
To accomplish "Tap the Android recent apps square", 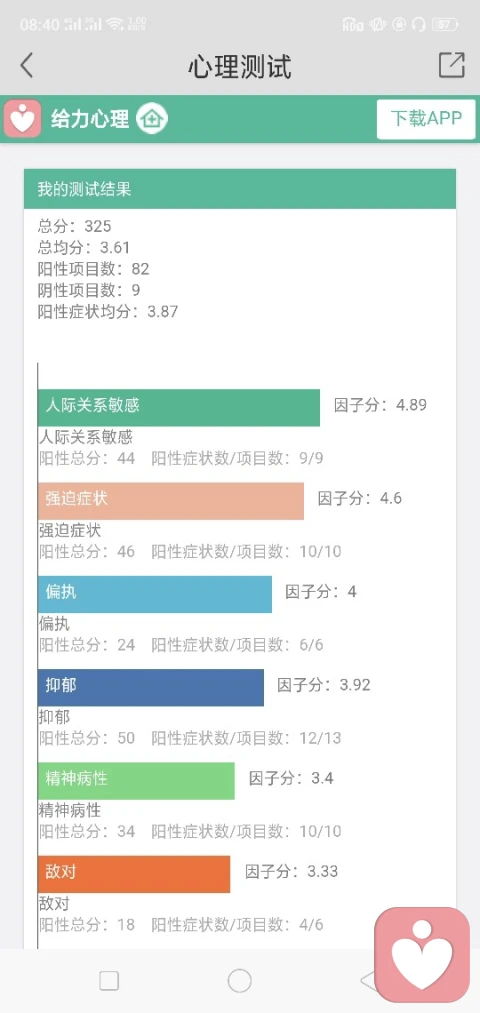I will click(109, 981).
